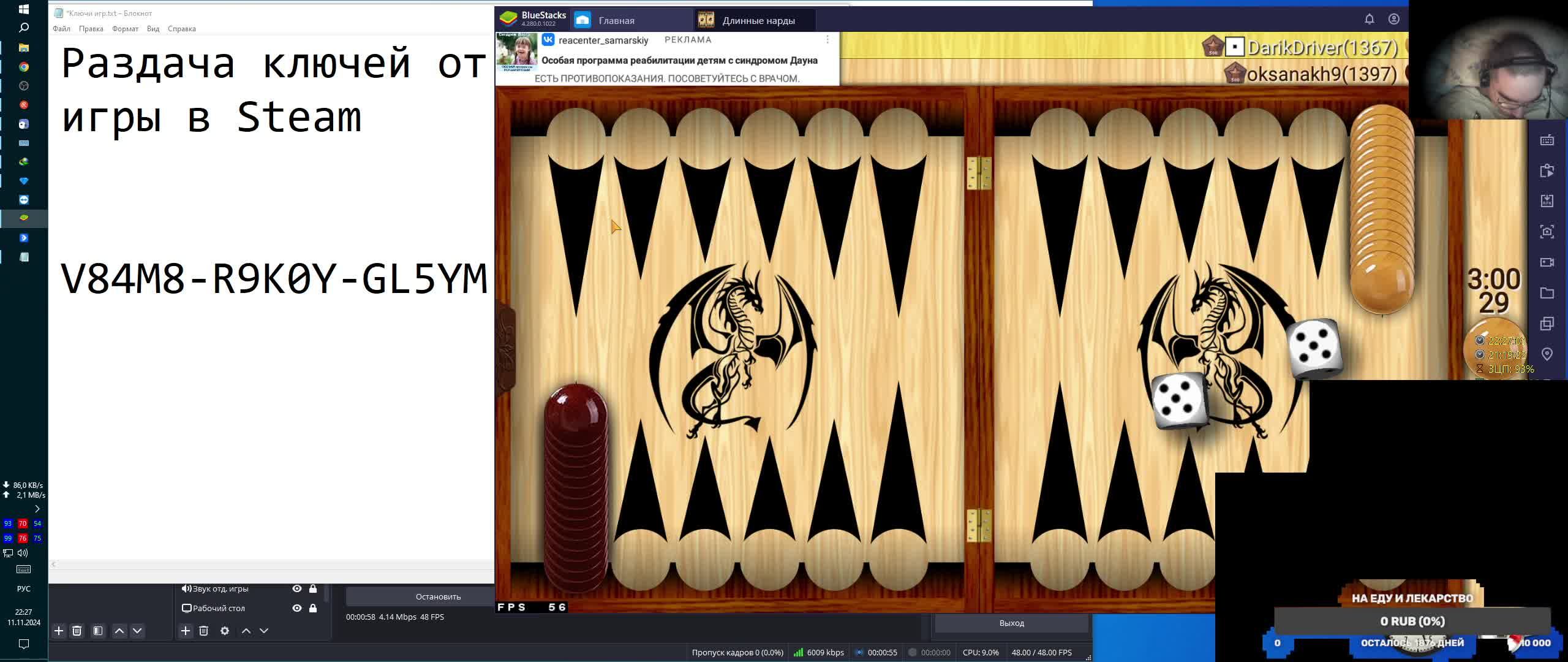Open BlueStacks notifications bell

1370,19
